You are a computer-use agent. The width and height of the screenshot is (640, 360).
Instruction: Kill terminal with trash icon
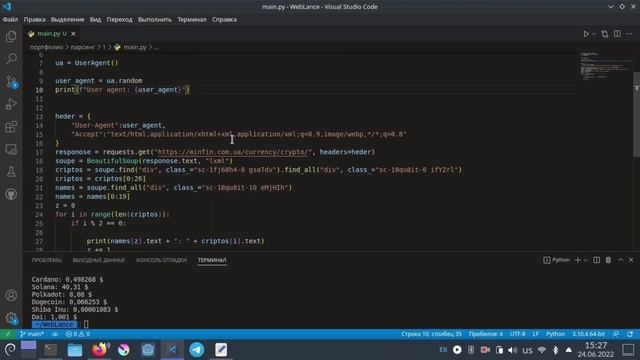pyautogui.click(x=608, y=260)
